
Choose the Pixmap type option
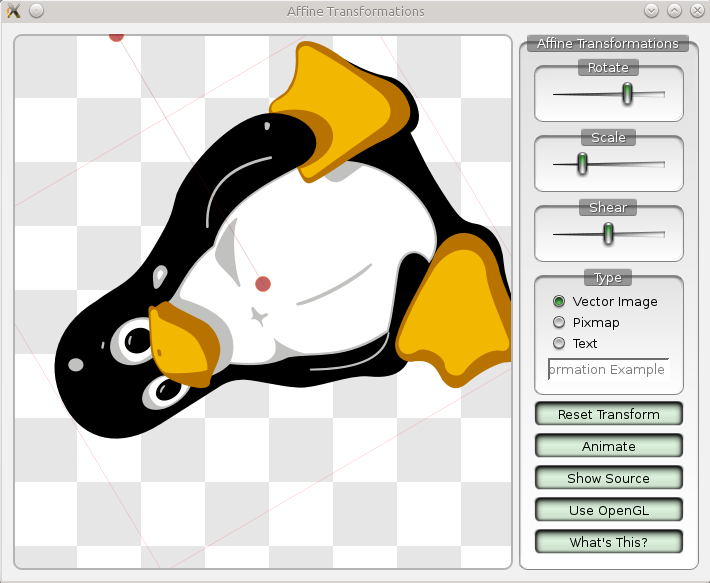(559, 322)
